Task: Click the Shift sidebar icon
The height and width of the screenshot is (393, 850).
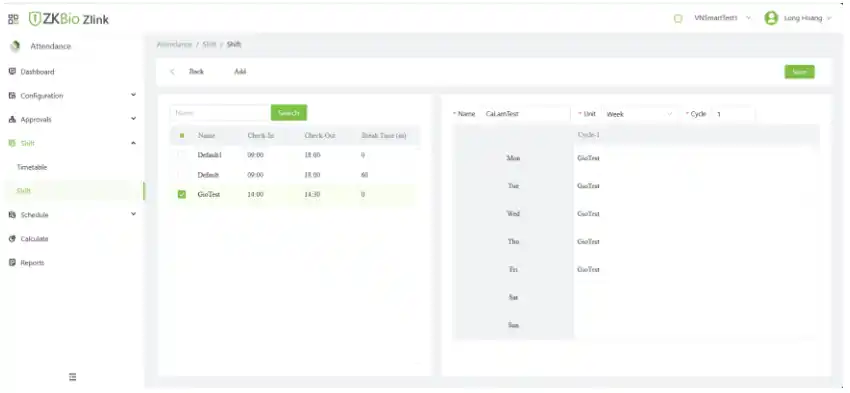Action: coord(12,143)
